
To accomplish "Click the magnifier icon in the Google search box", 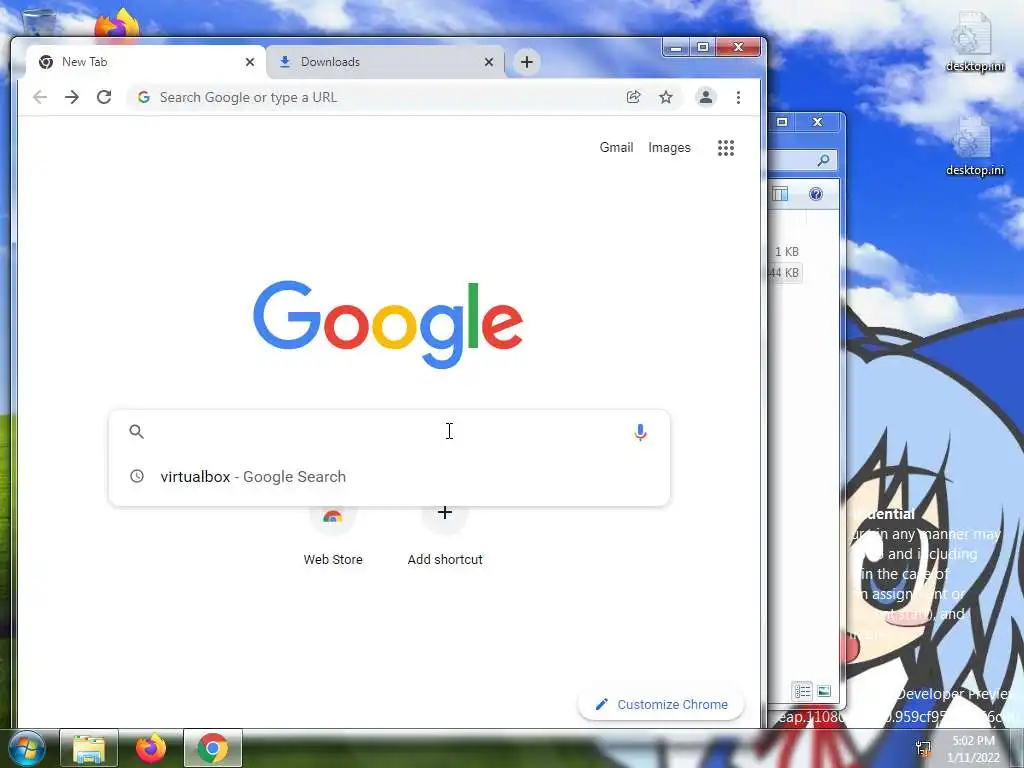I will [136, 432].
